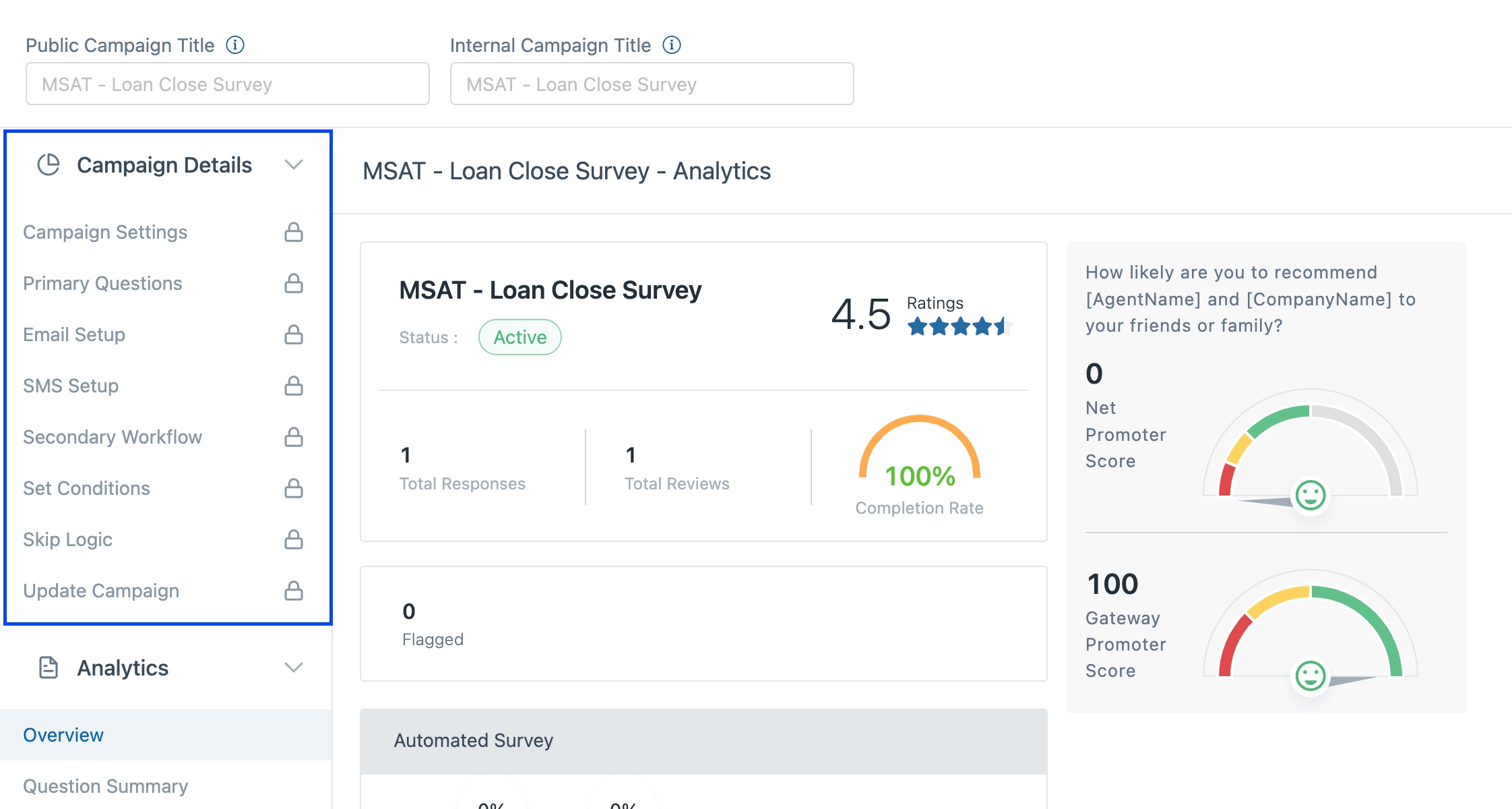The width and height of the screenshot is (1512, 809).
Task: Click the Gateway Promoter Score value 100
Action: (x=1113, y=584)
